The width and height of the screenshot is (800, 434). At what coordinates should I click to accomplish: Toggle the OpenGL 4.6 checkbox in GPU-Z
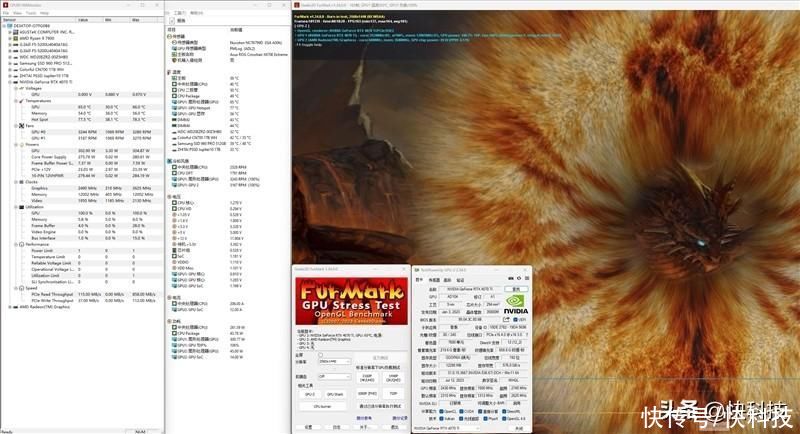504,419
